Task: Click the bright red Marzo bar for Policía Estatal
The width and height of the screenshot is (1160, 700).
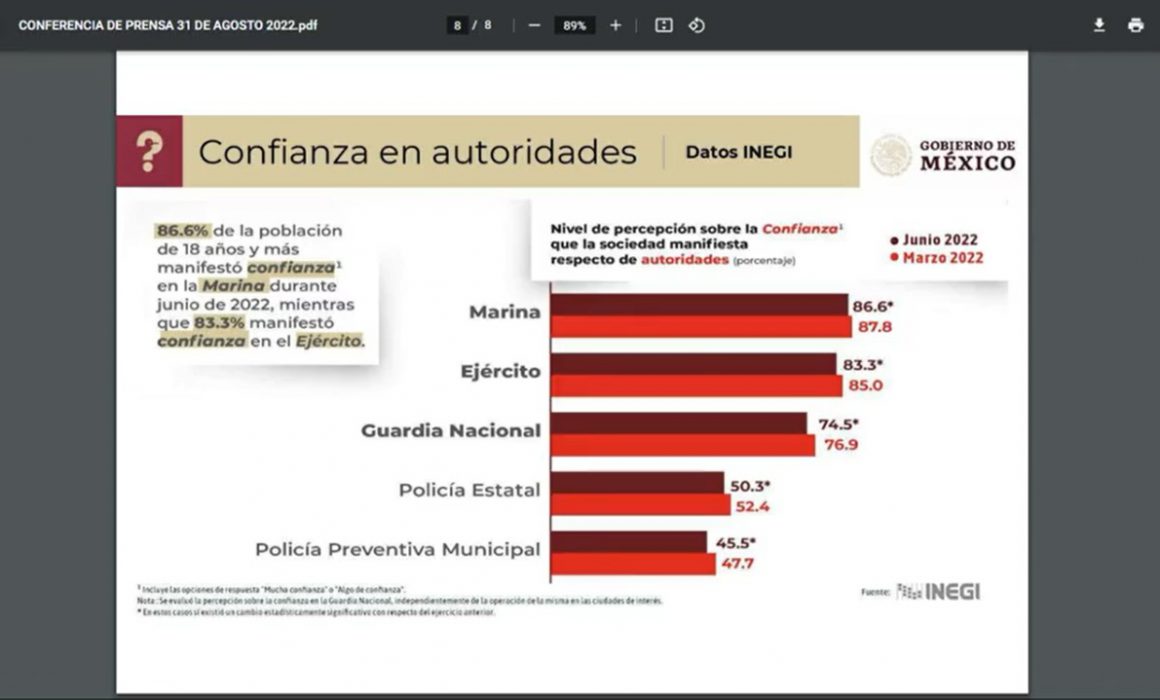Action: click(x=641, y=505)
